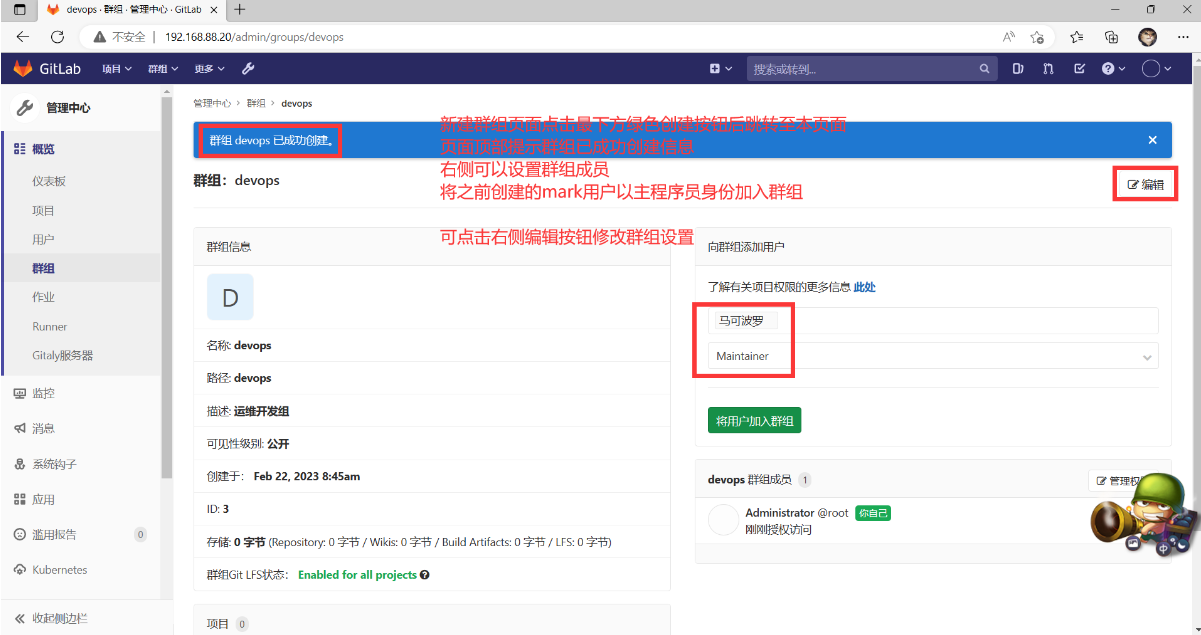This screenshot has width=1201, height=635.
Task: Click the read aloud icon in address bar
Action: tap(1009, 37)
